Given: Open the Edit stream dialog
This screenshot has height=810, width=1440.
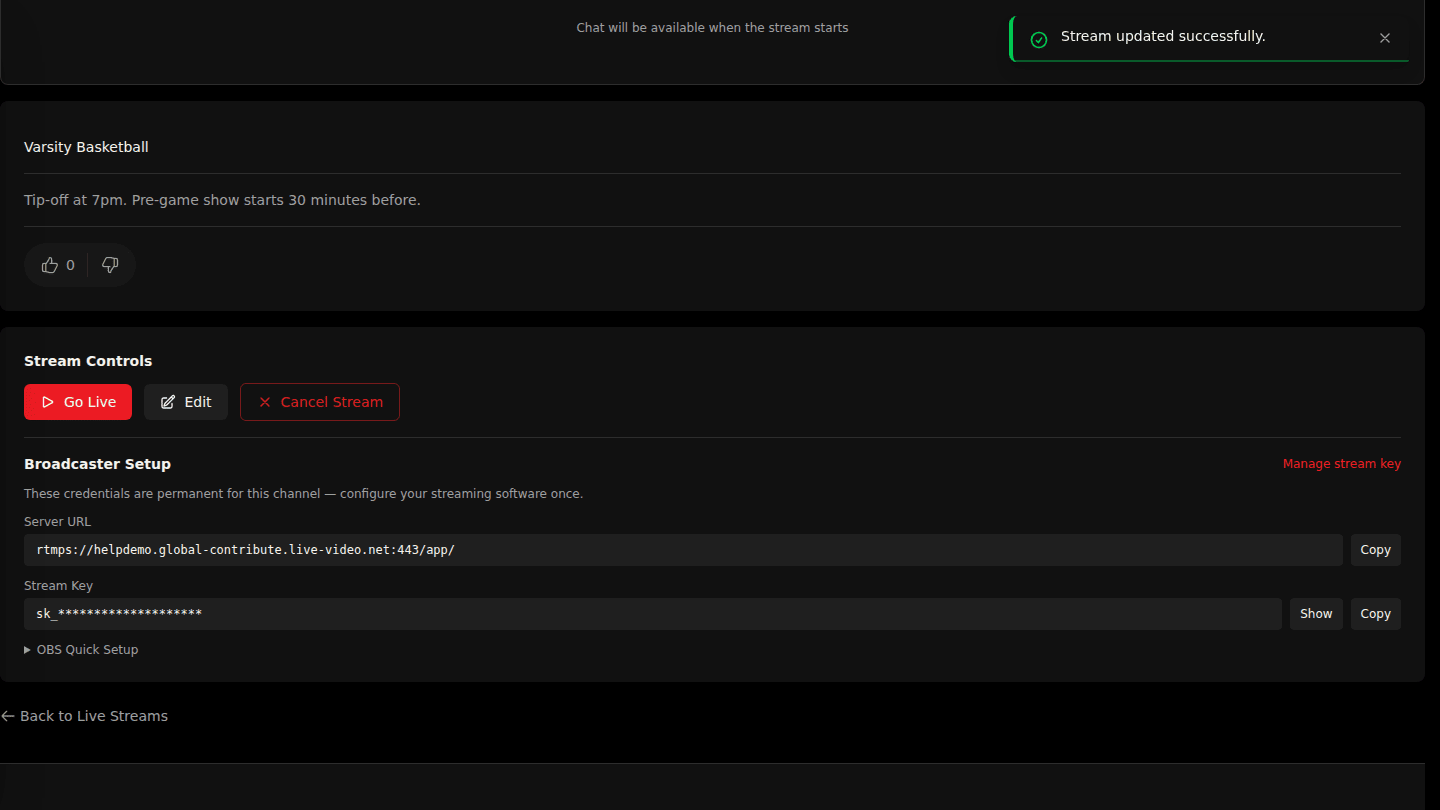Looking at the screenshot, I should coord(186,402).
